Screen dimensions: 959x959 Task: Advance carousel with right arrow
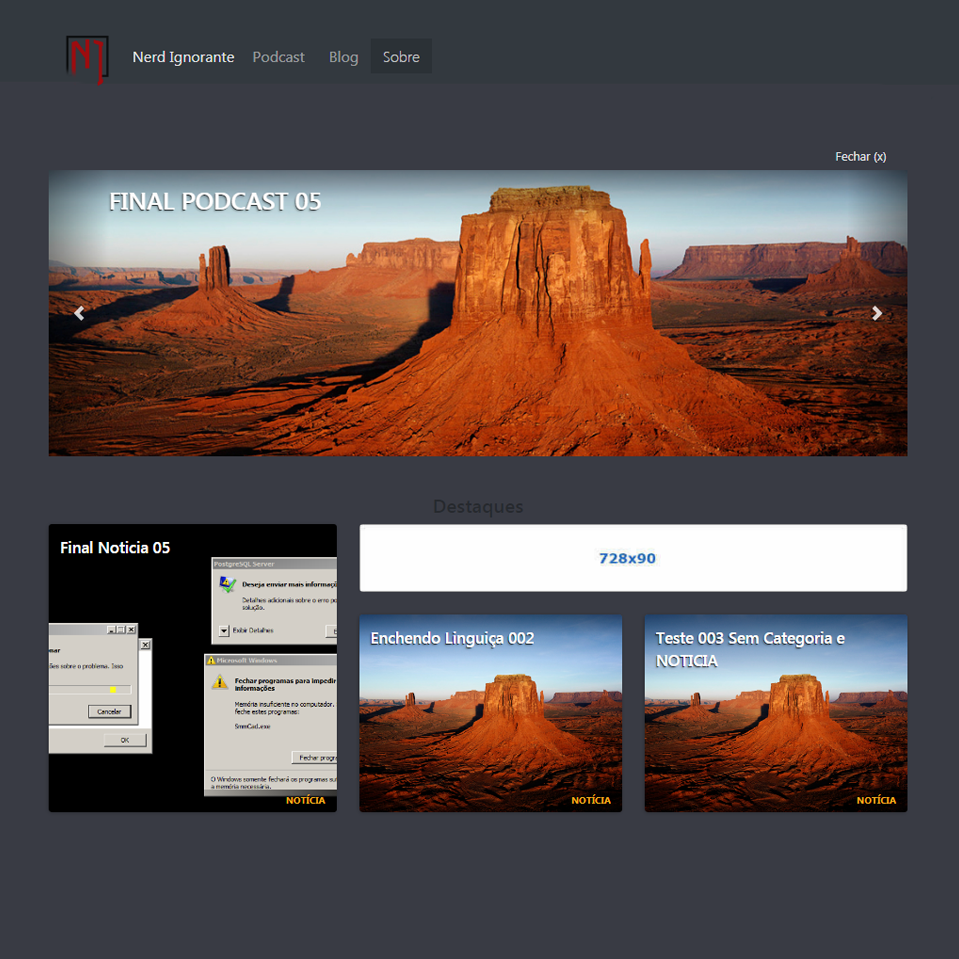(877, 313)
